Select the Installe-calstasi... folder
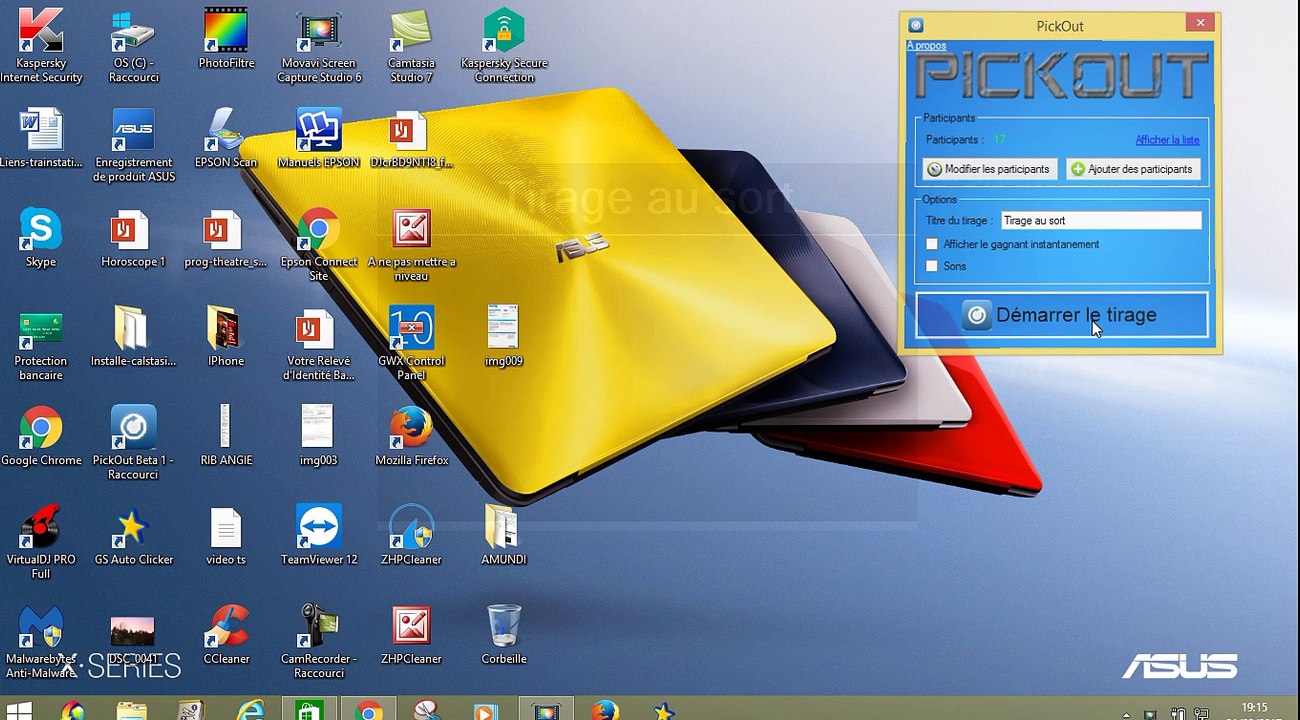The image size is (1300, 720). tap(133, 337)
